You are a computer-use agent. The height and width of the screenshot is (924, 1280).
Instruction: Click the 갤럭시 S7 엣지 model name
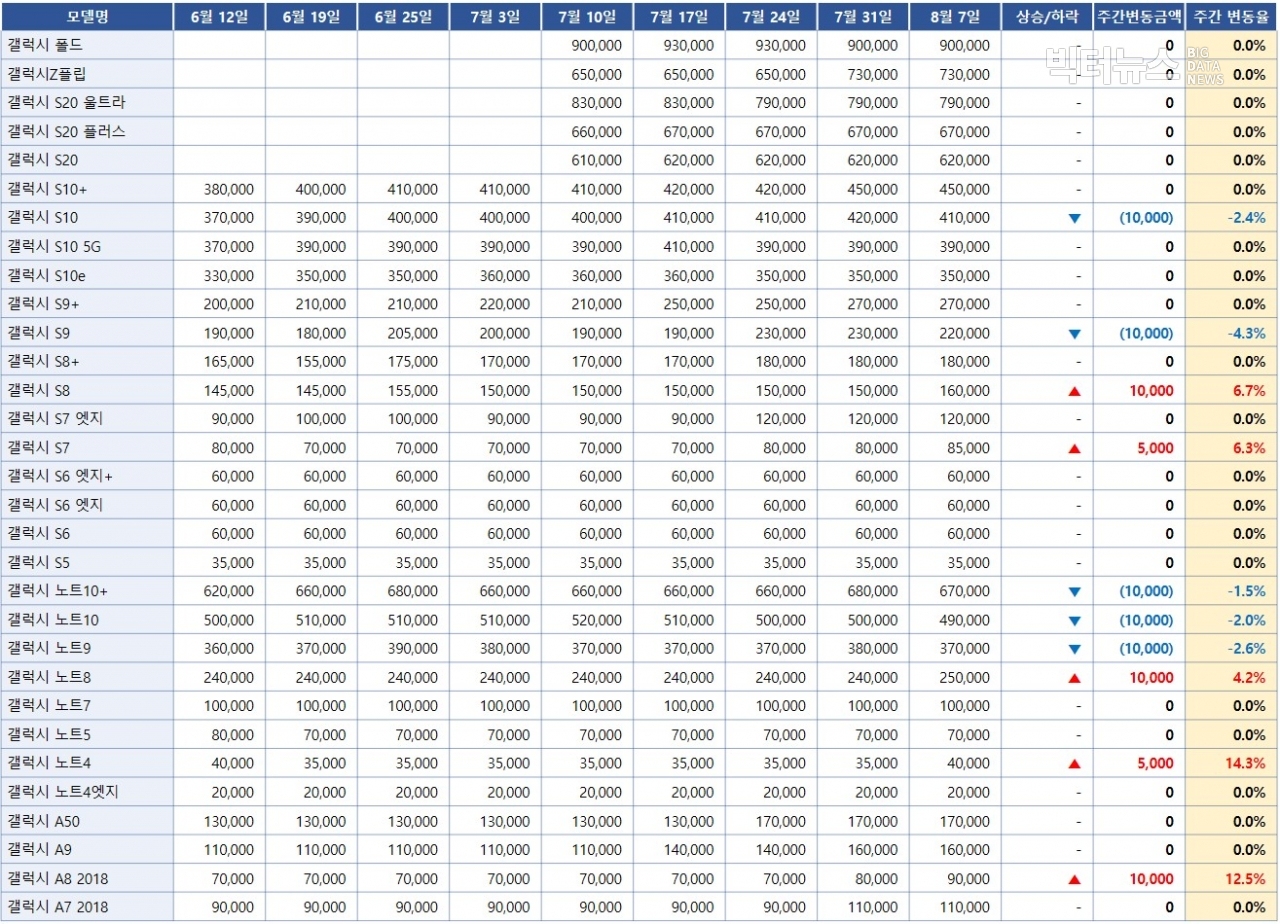56,420
